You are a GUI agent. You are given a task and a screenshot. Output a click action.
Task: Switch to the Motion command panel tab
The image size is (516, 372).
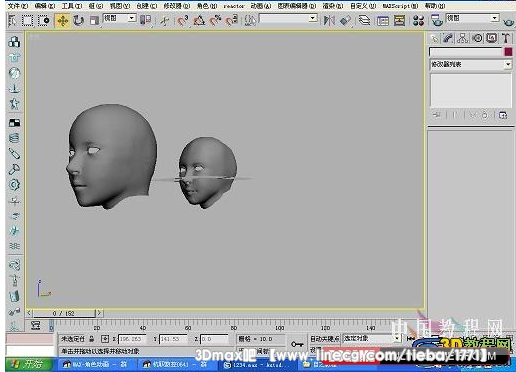point(477,38)
